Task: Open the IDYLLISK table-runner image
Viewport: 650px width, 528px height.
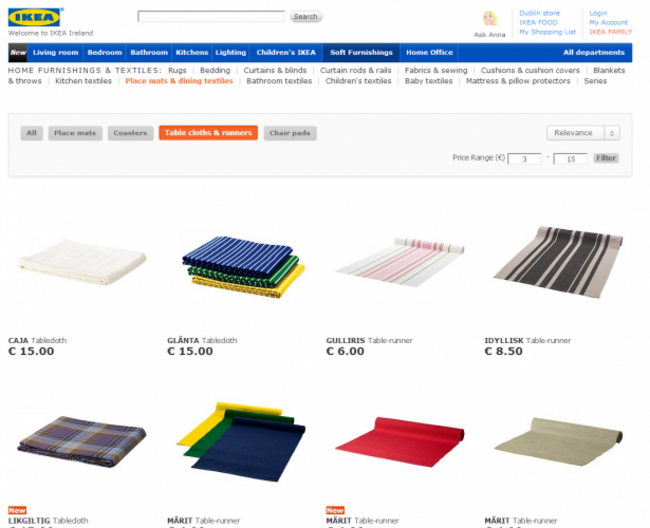Action: [558, 262]
